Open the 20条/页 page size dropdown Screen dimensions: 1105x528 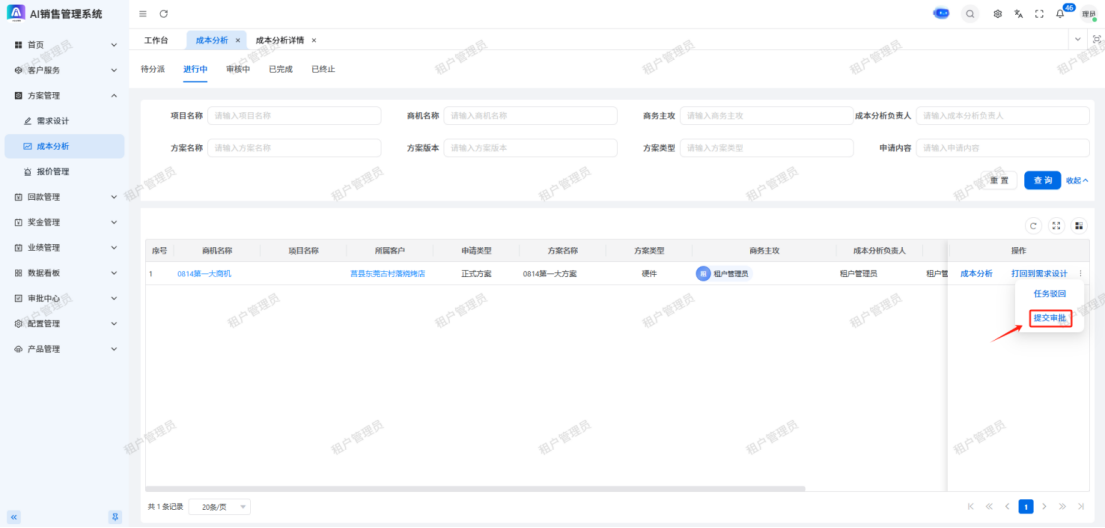219,507
